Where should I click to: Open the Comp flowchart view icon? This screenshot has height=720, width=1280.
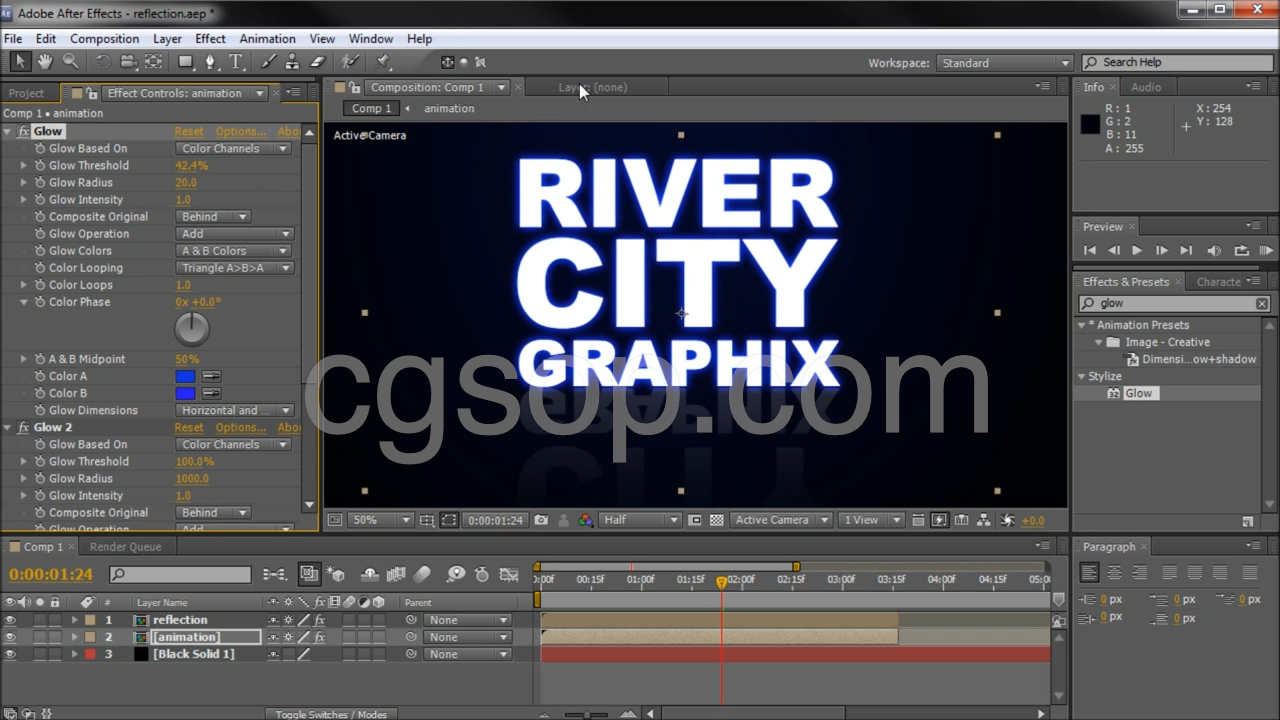pyautogui.click(x=984, y=520)
